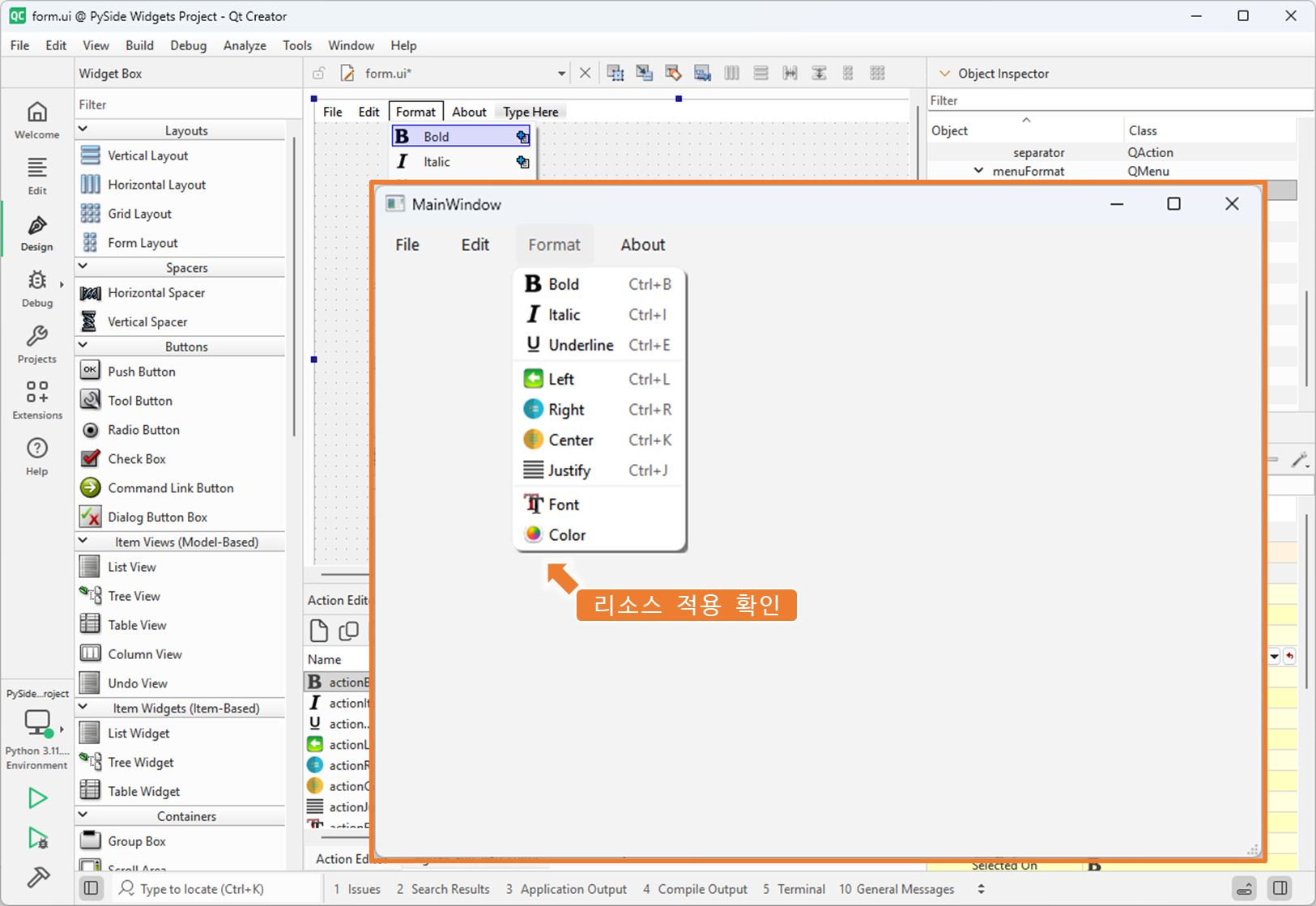Viewport: 1316px width, 906px height.
Task: Open the Object Inspector panel dropdown chevron
Action: tap(944, 73)
